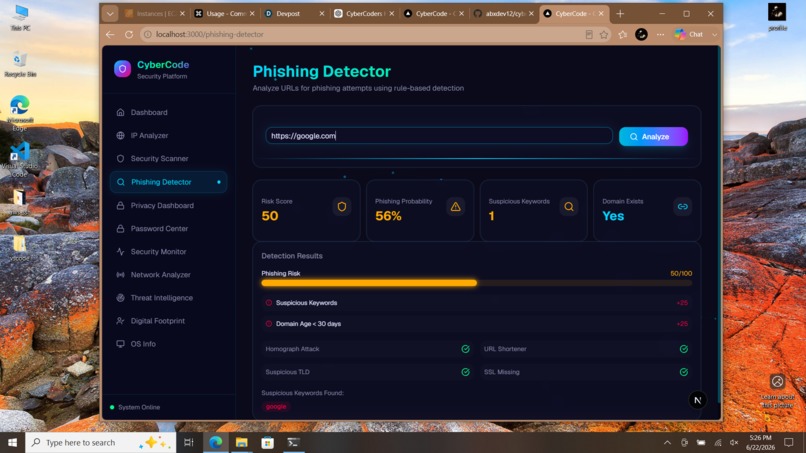
Task: Click the Security Monitor pulse icon
Action: coord(120,251)
